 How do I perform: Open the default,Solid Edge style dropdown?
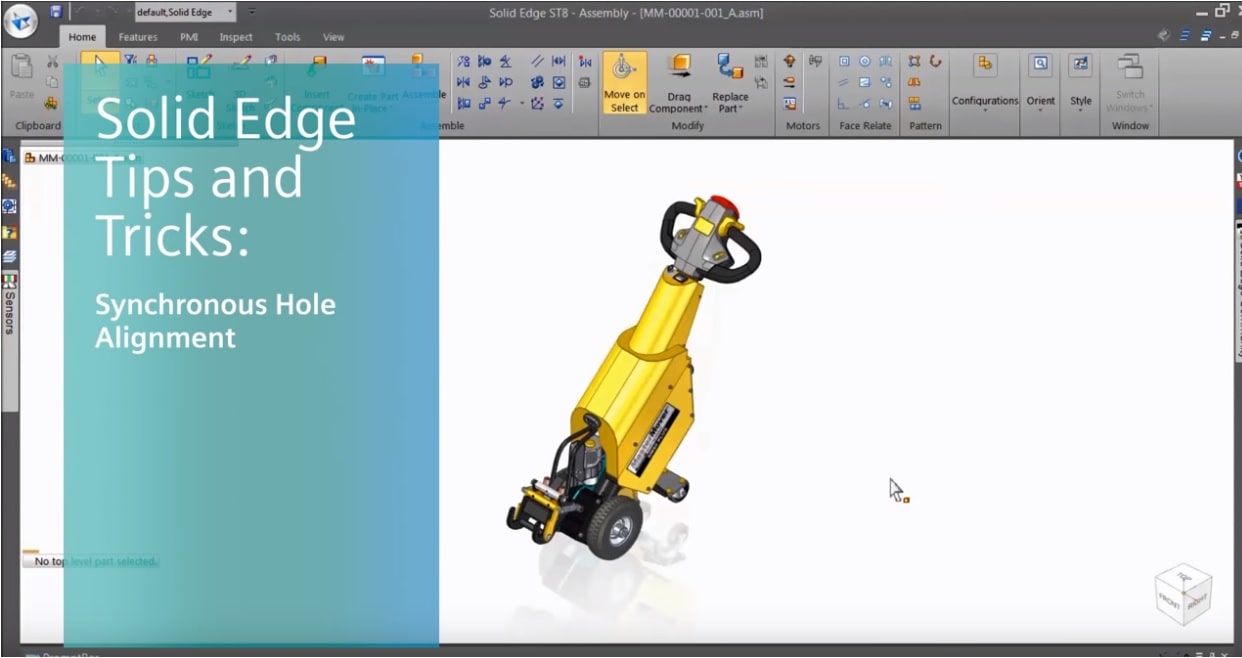click(185, 12)
